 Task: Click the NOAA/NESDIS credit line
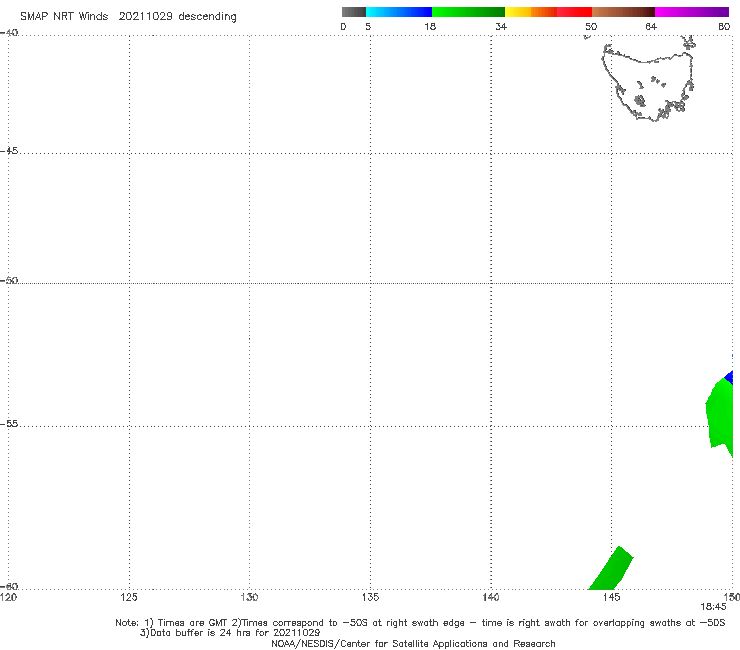click(x=413, y=644)
